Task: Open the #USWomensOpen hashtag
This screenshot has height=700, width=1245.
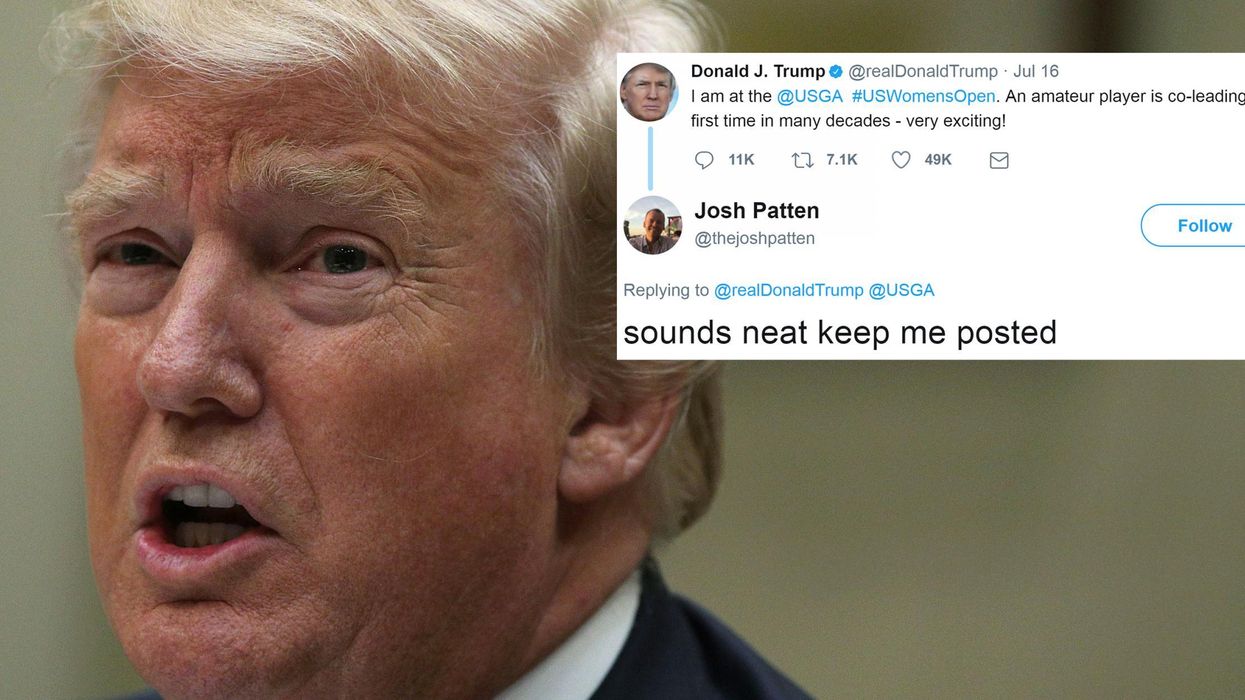Action: (923, 96)
